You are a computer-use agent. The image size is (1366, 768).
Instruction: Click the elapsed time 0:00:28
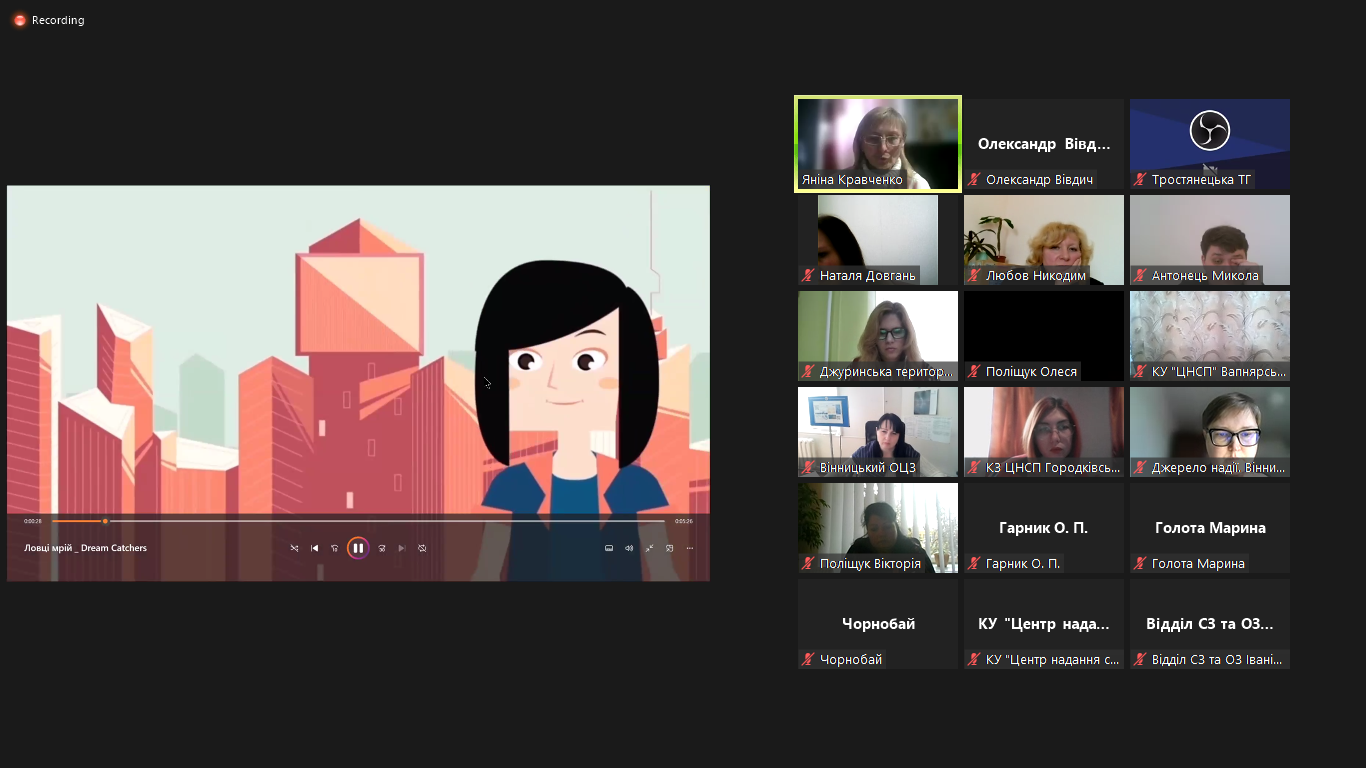33,521
